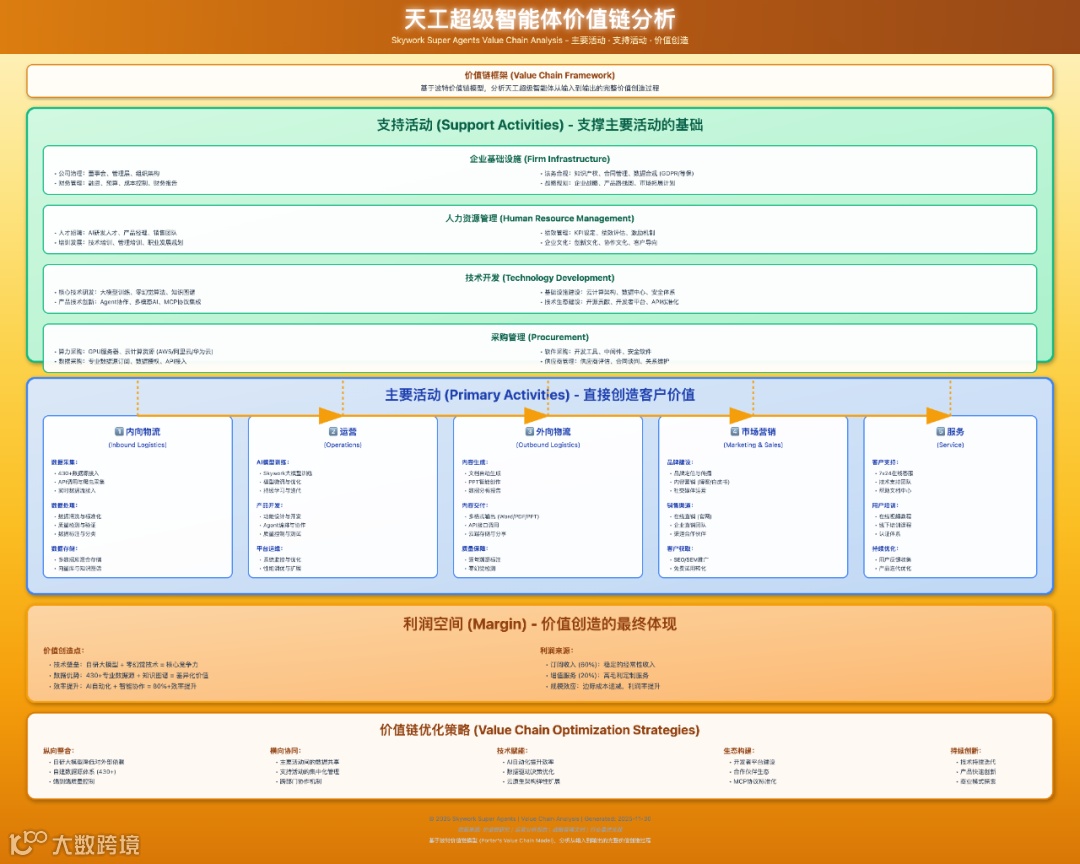This screenshot has width=1080, height=864.
Task: Click the Skywork大模型训练 bullet item
Action: pyautogui.click(x=287, y=473)
